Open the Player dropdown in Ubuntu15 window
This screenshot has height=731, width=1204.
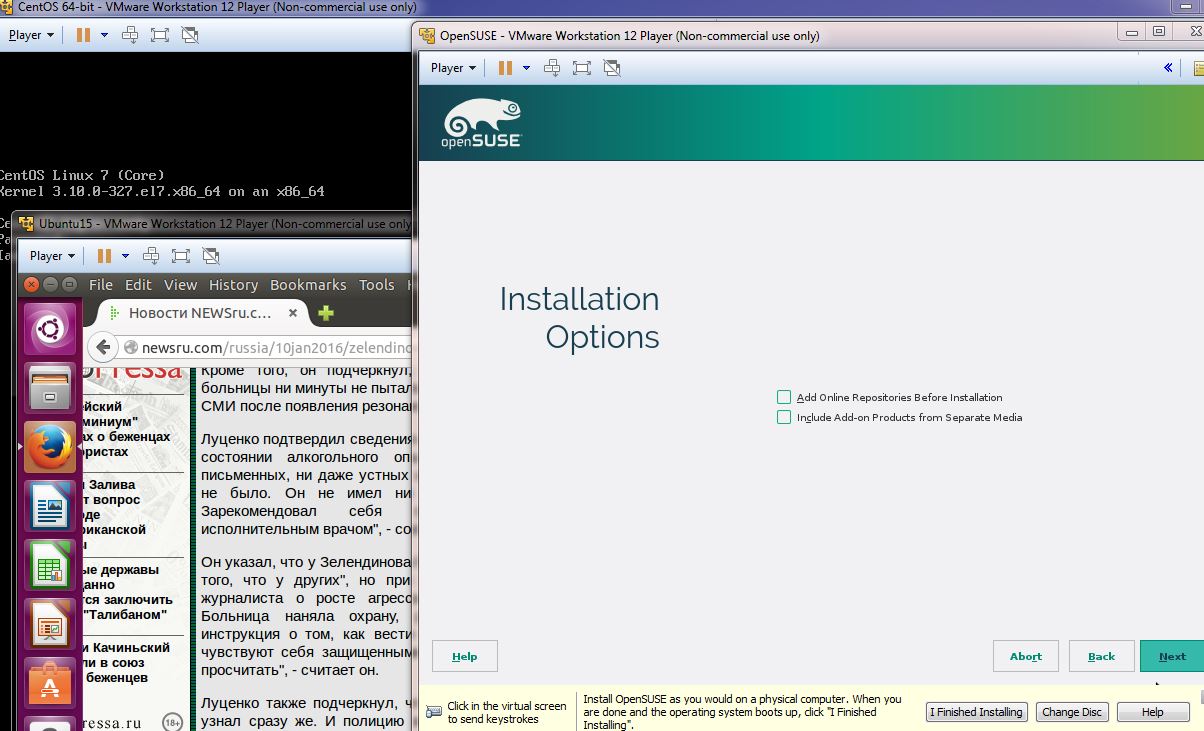[x=52, y=256]
